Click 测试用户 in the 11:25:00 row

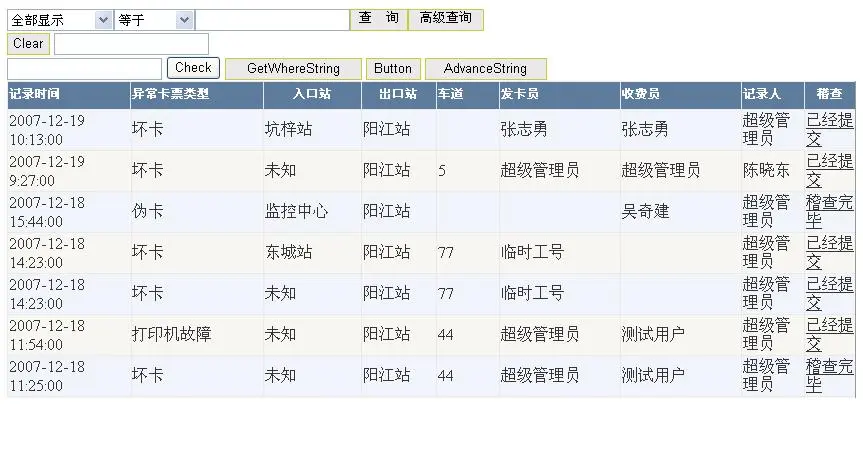tap(653, 375)
